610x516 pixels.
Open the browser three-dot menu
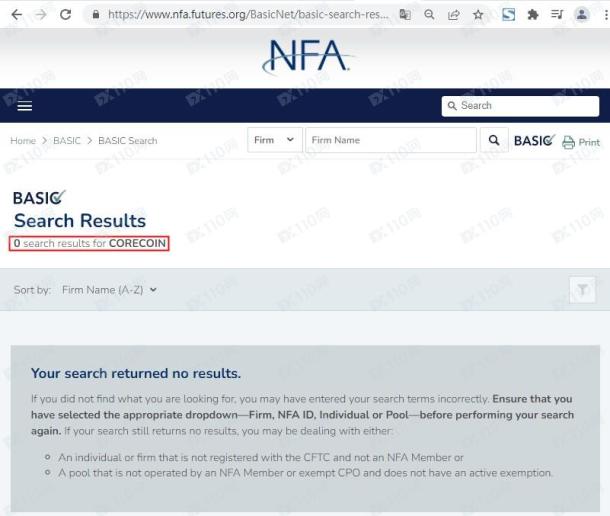pos(606,15)
